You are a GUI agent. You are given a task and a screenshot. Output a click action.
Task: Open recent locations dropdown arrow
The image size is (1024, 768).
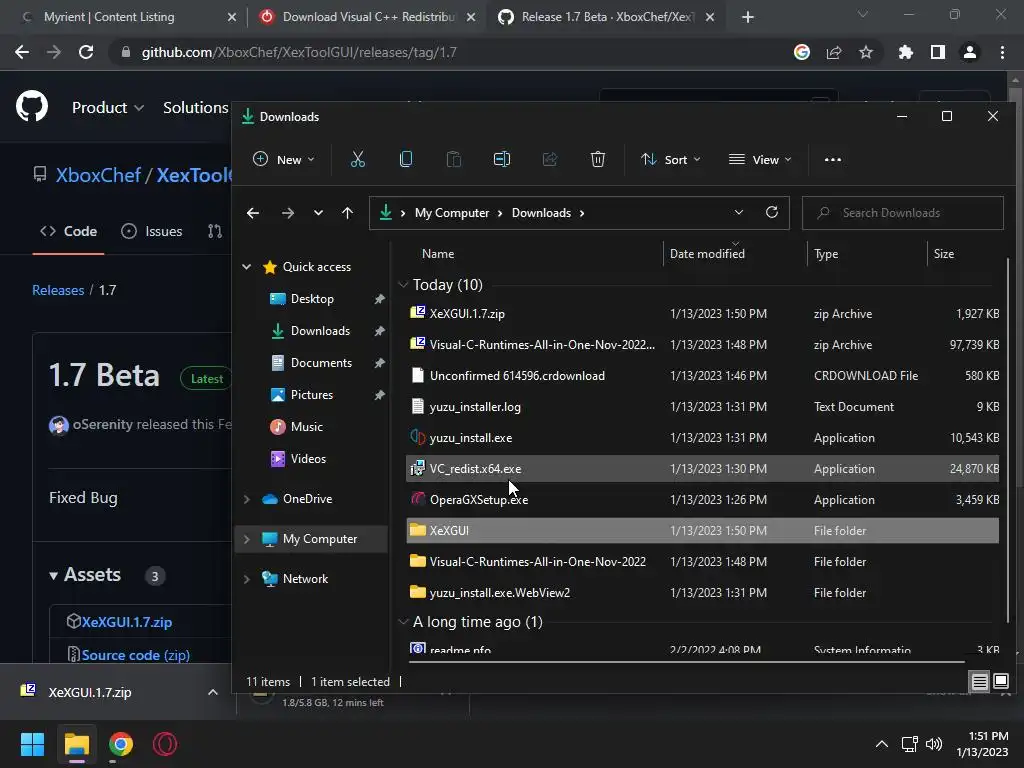[x=318, y=213]
